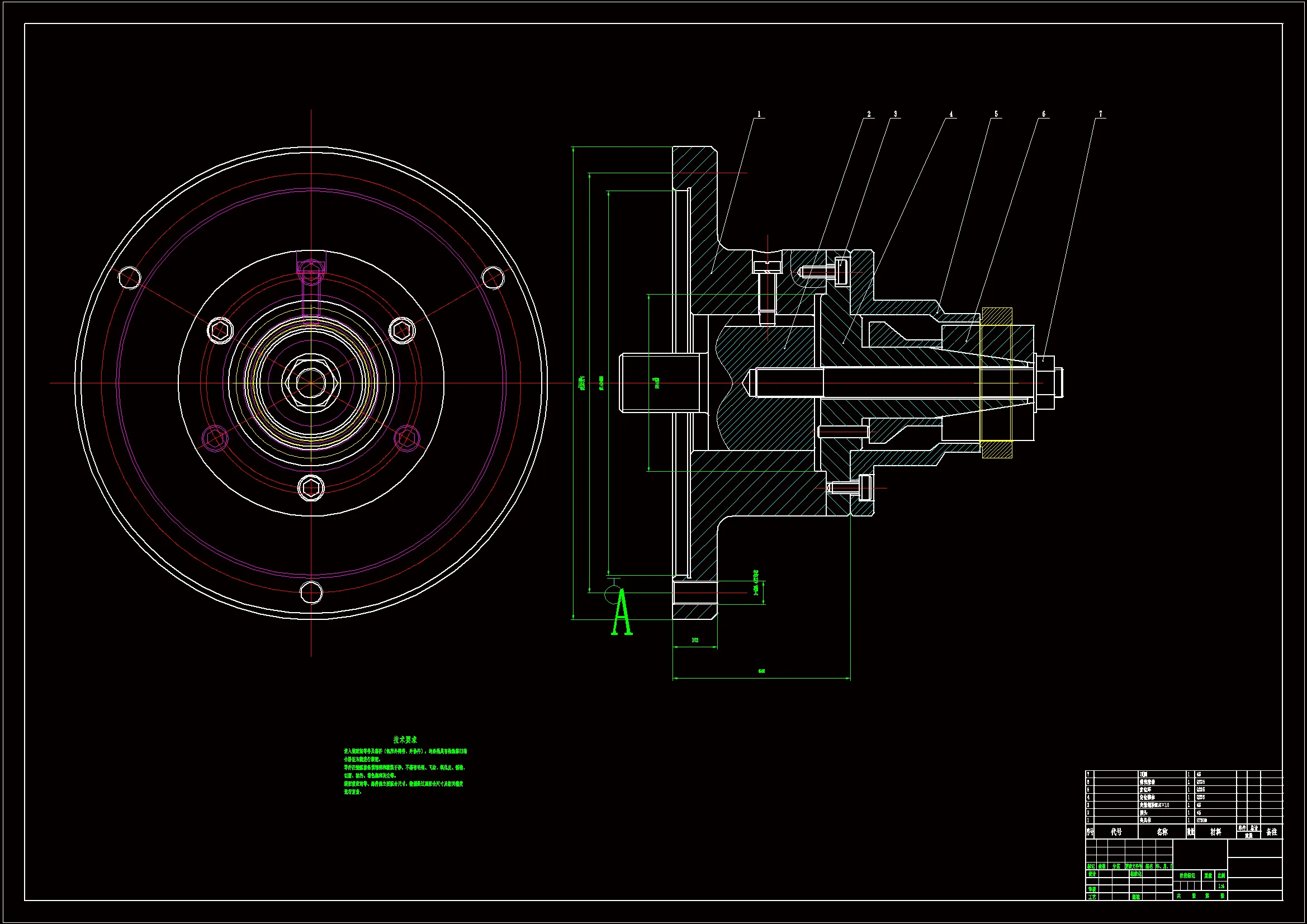Click the 比例 scale label cell
This screenshot has width=1307, height=924.
(1220, 875)
